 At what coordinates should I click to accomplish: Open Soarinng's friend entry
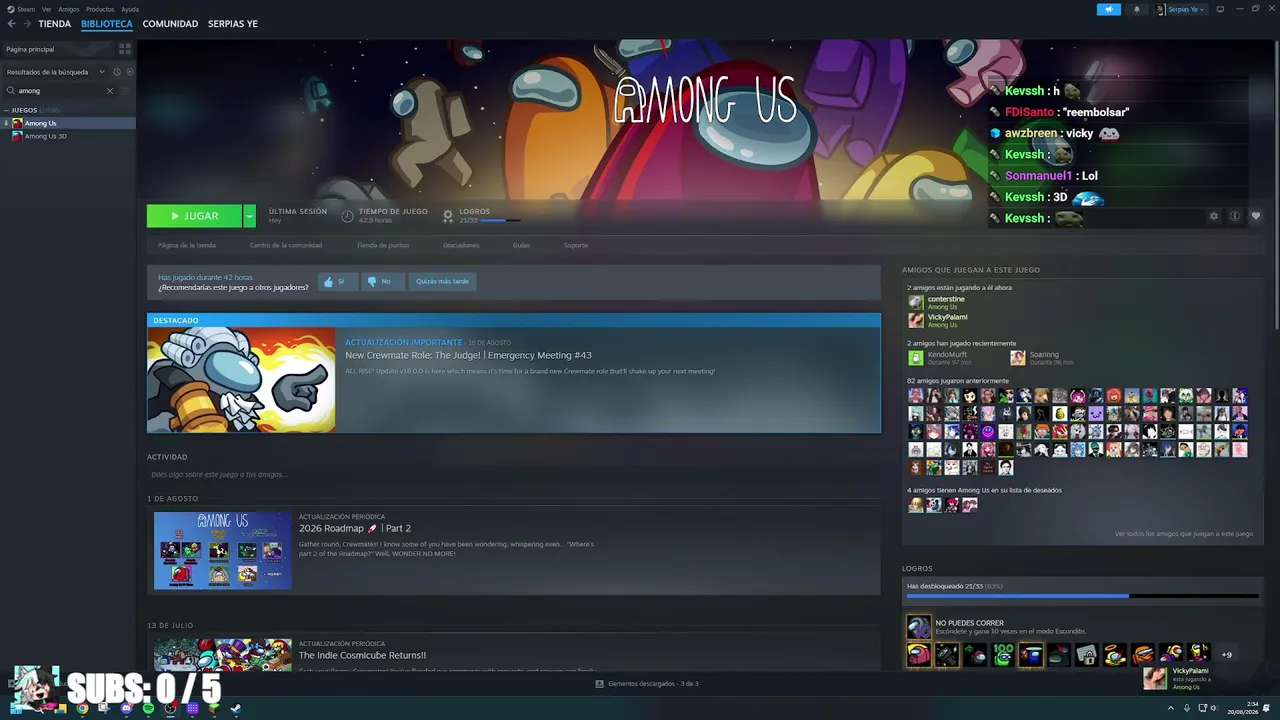[x=1042, y=357]
